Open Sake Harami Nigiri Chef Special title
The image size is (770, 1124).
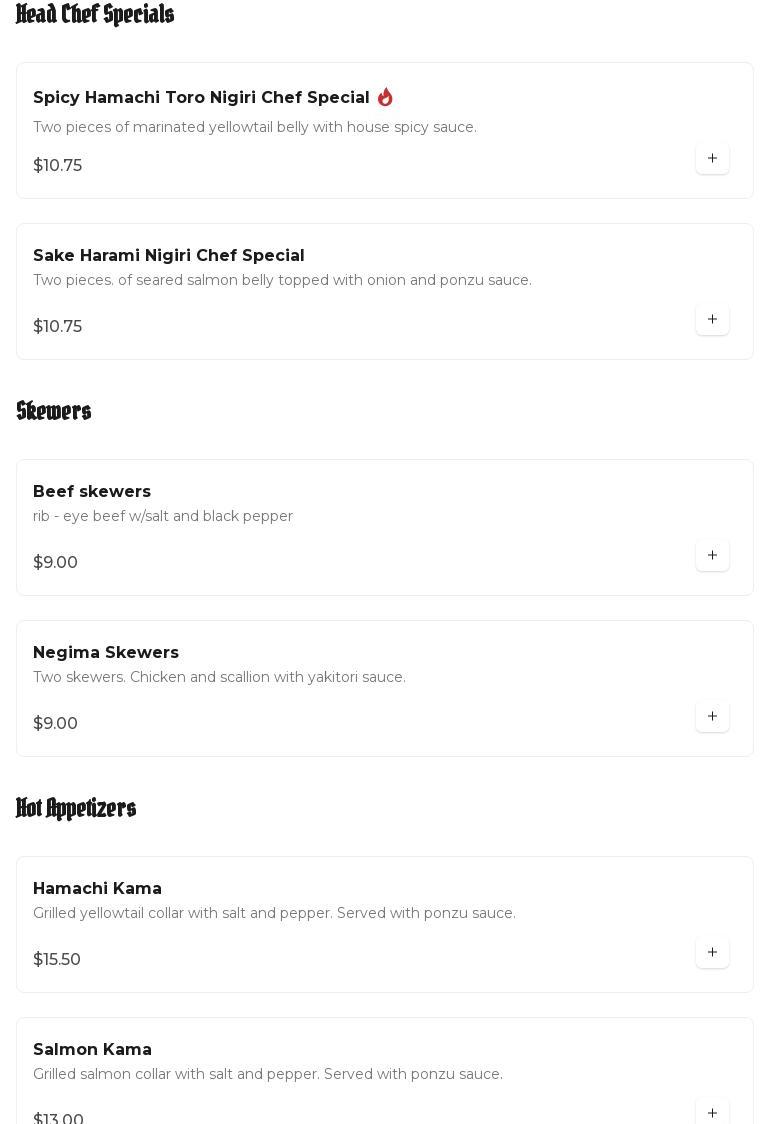click(x=168, y=255)
